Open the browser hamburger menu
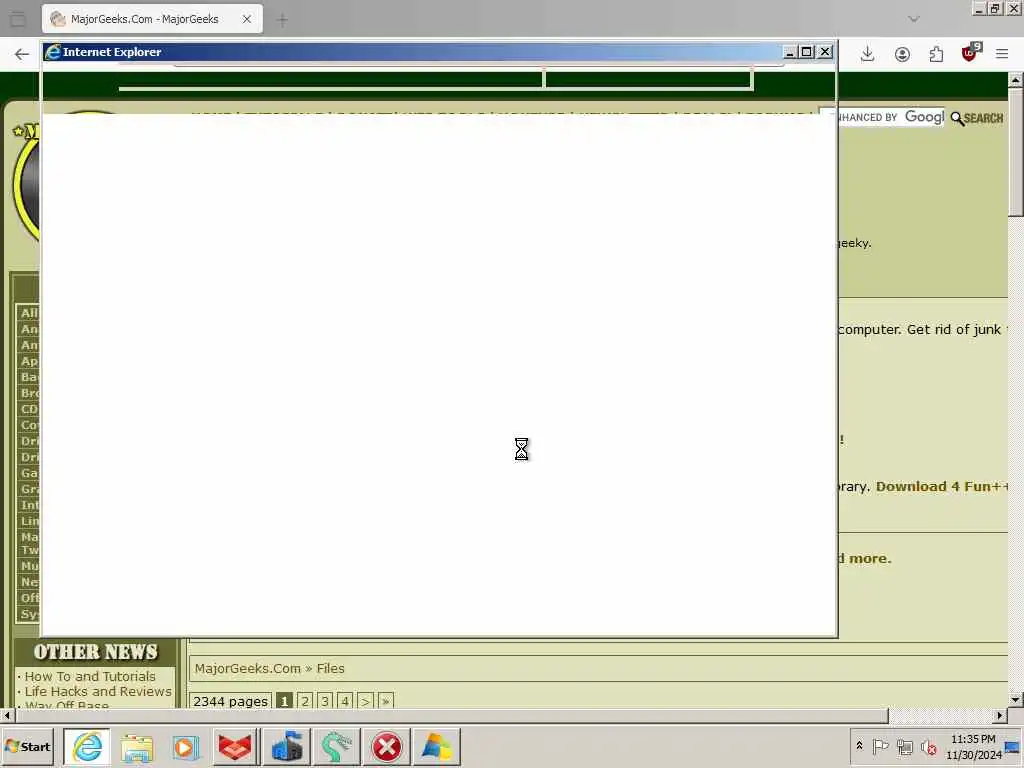This screenshot has height=768, width=1024. (x=1002, y=54)
